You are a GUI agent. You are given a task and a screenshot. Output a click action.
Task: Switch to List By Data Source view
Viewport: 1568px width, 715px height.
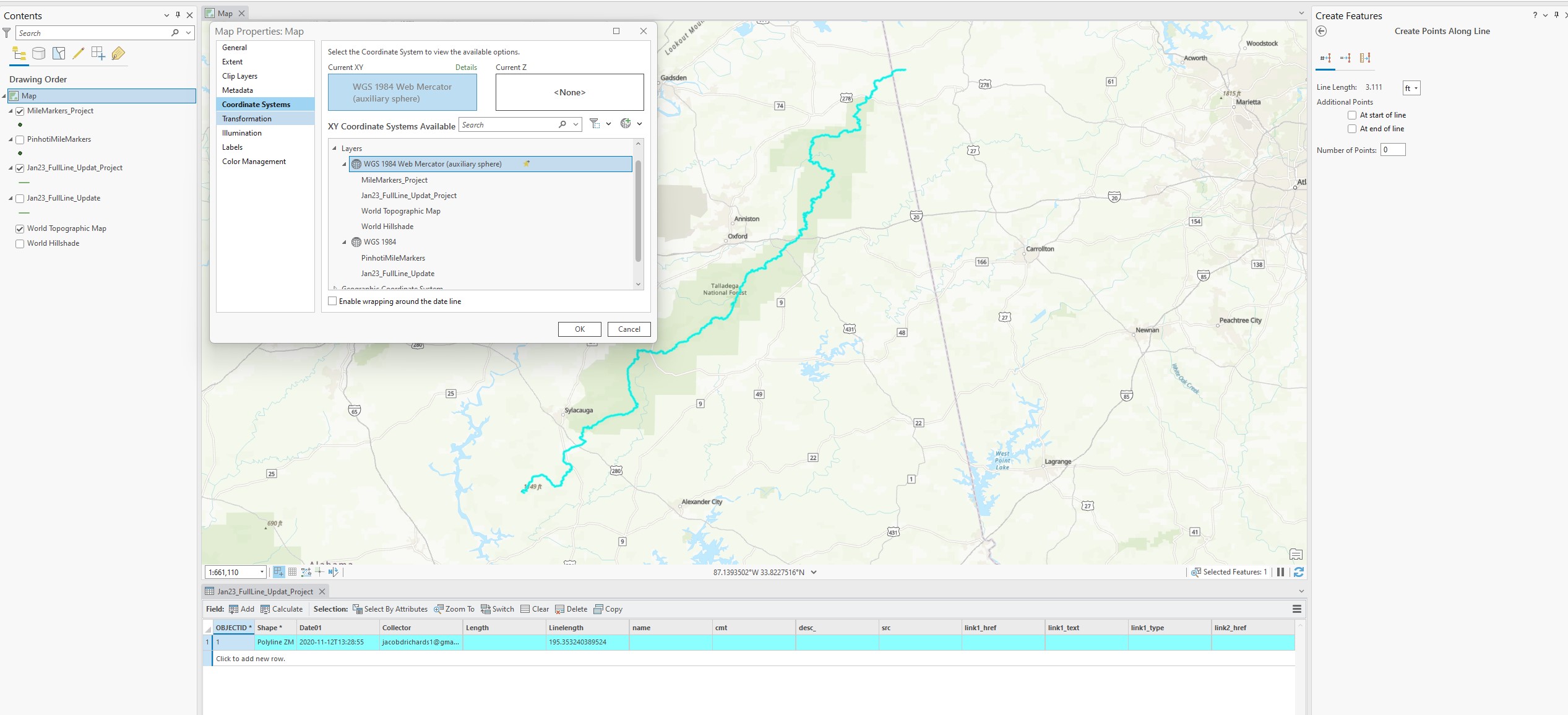pyautogui.click(x=38, y=54)
